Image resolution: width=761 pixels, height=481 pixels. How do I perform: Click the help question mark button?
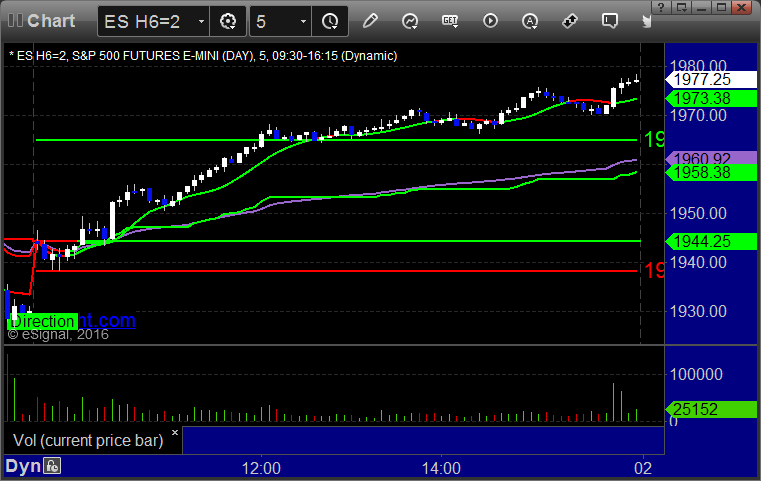click(661, 7)
